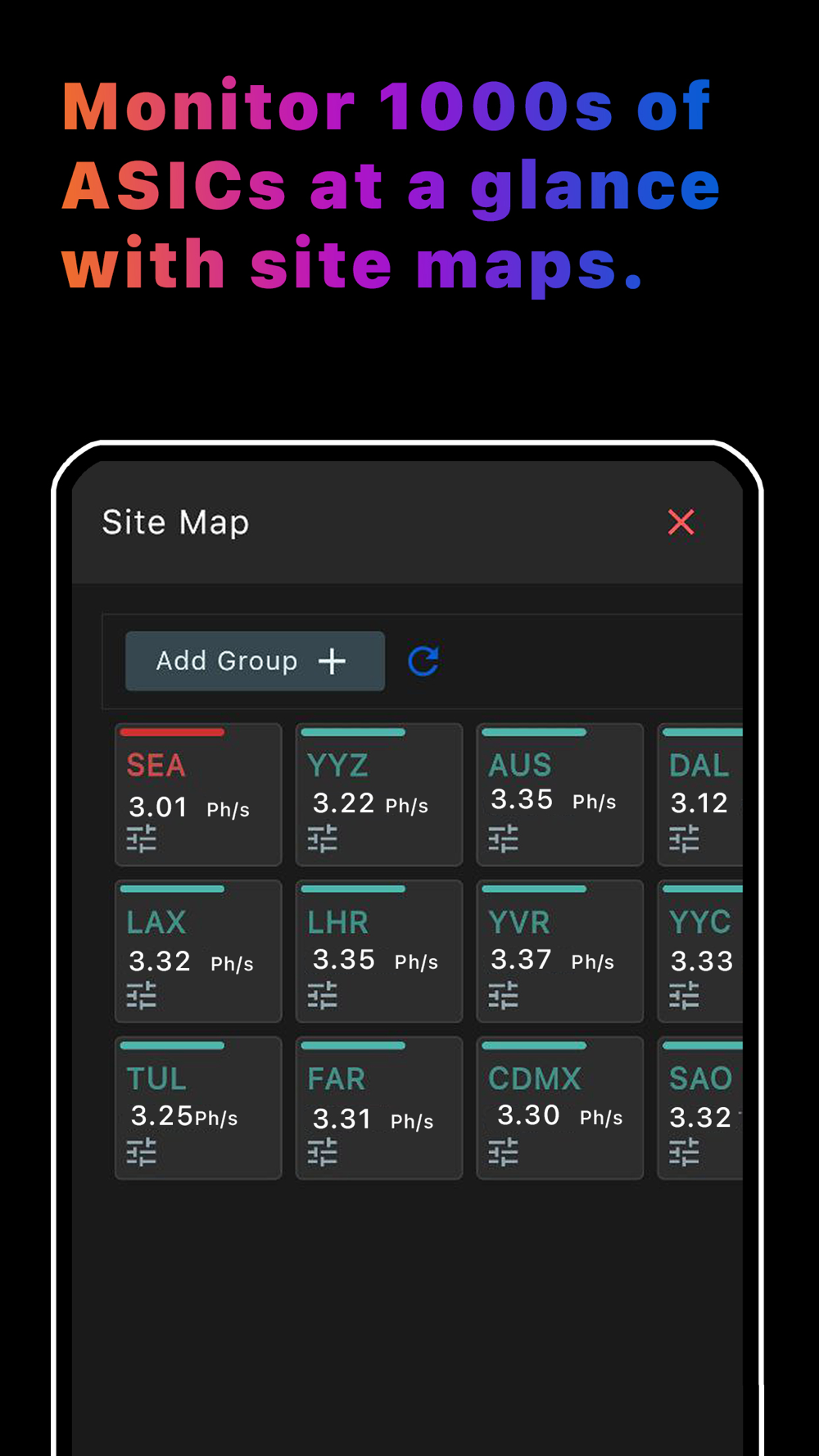Select the SEA group name
The image size is (819, 1456).
coord(156,766)
